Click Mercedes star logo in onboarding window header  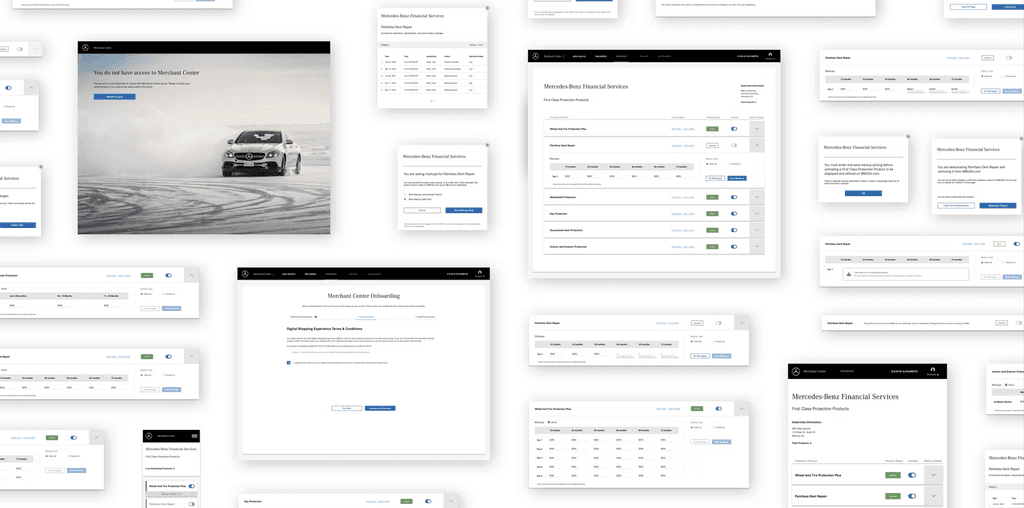(x=246, y=274)
